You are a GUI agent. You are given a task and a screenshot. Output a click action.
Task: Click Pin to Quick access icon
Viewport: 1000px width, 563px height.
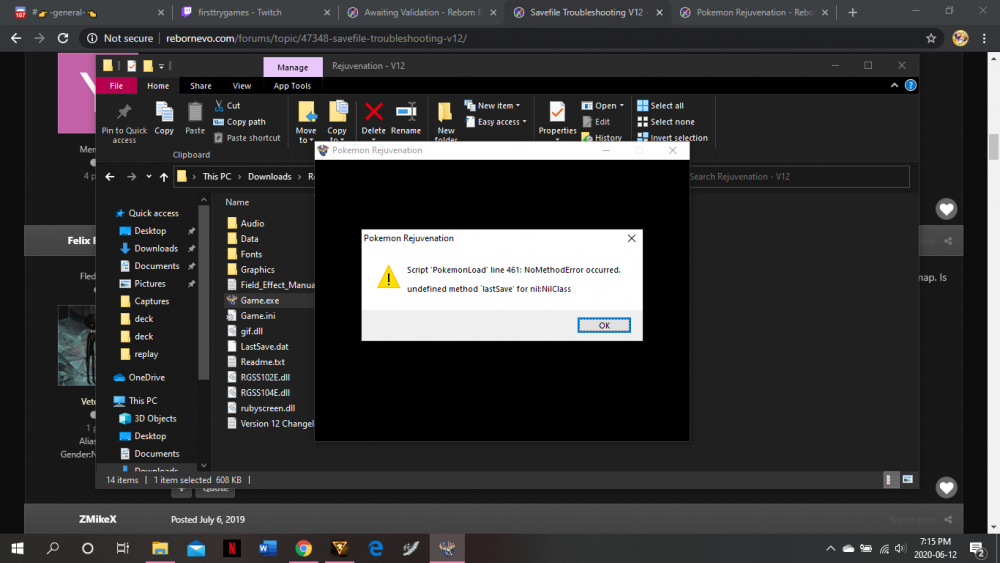124,112
